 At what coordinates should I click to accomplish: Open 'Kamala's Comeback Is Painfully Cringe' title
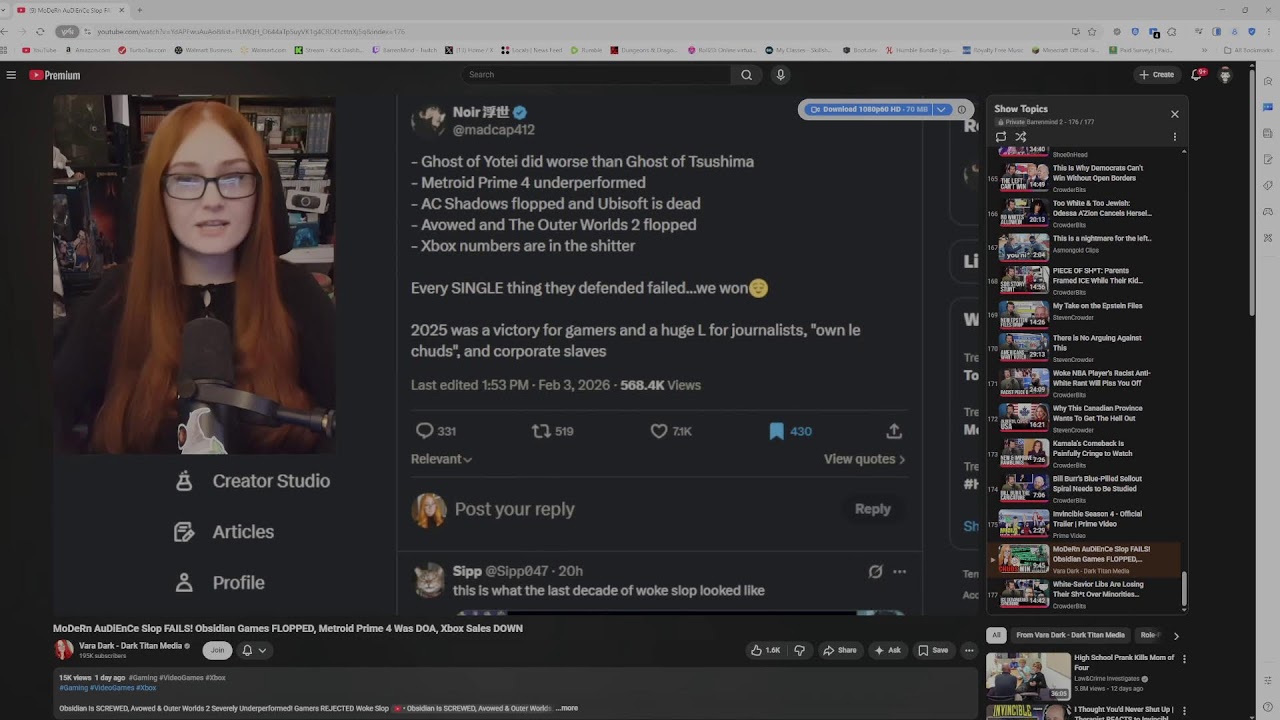pyautogui.click(x=1093, y=448)
